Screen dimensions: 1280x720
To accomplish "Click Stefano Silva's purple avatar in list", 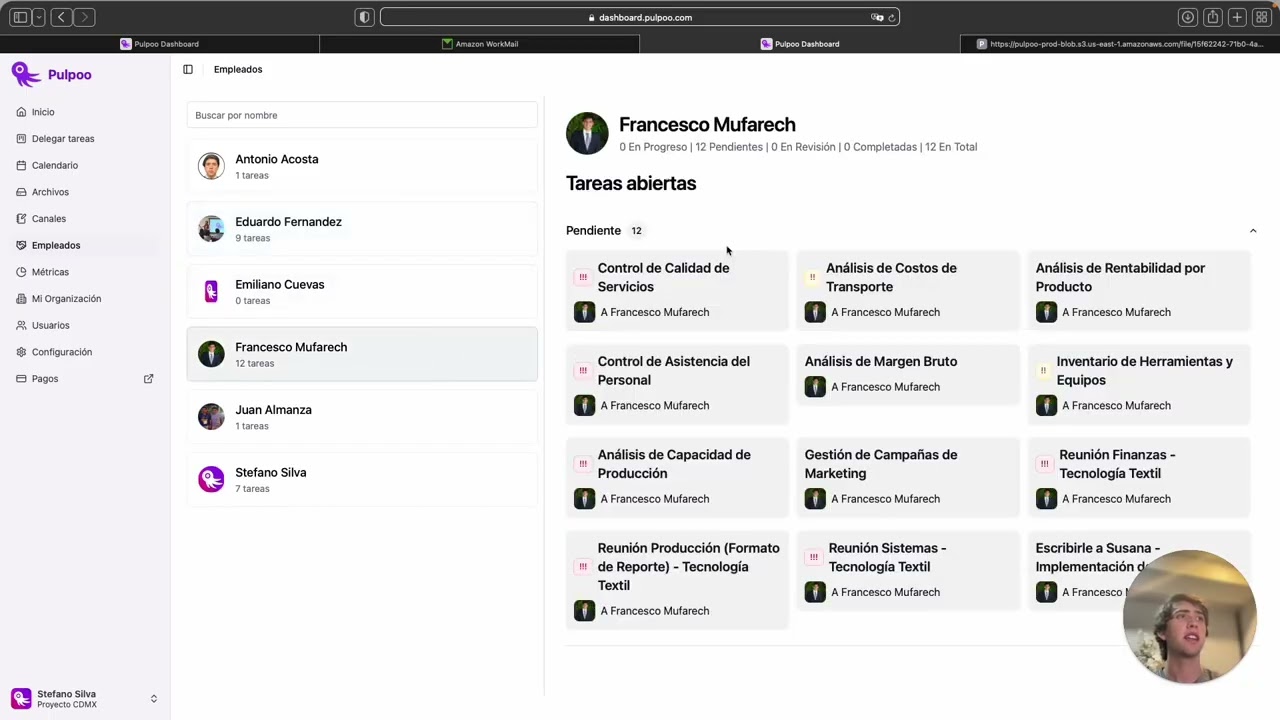I will 211,480.
